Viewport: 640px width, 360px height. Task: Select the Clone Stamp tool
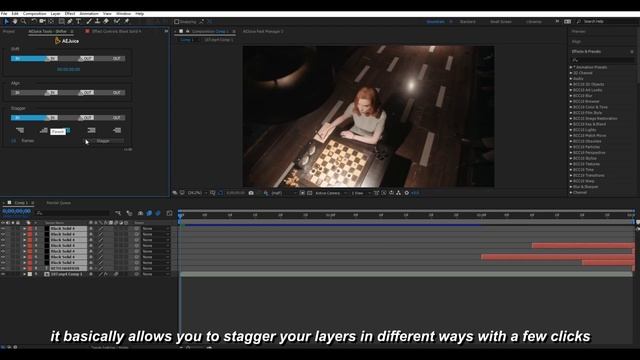coord(98,21)
